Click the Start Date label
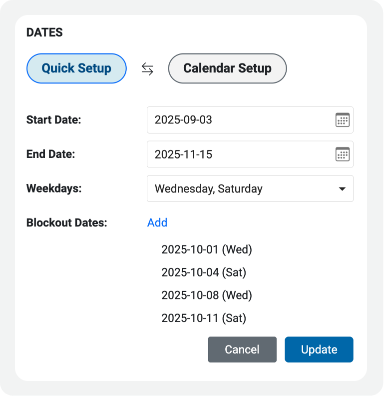Viewport: 384px width, 396px height. [x=54, y=120]
